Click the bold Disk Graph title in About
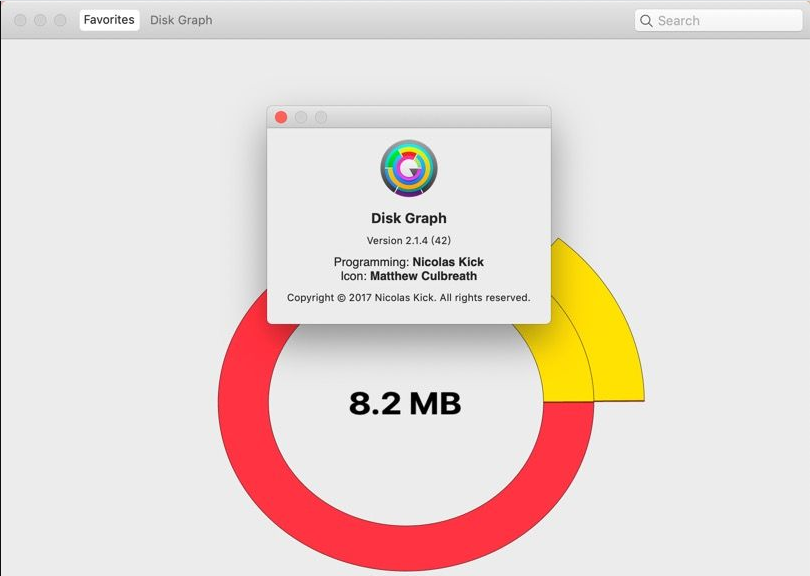Viewport: 810px width, 576px height. pos(408,218)
